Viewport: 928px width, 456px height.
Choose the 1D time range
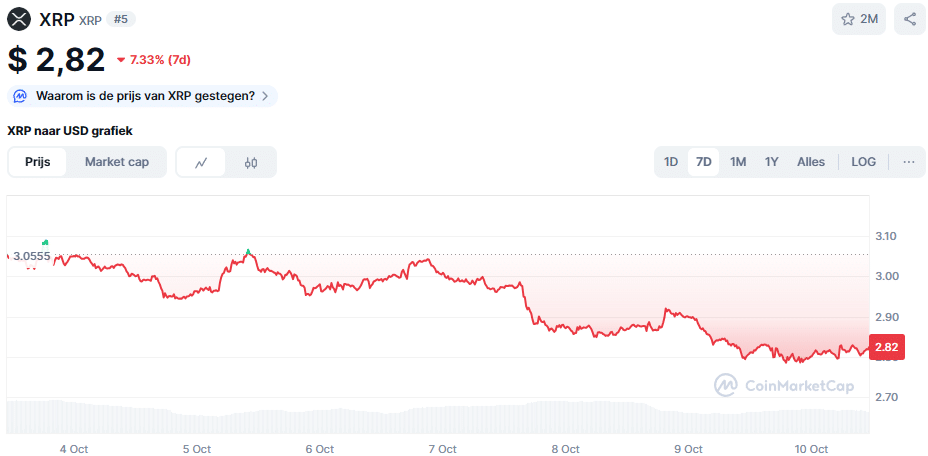pos(671,162)
